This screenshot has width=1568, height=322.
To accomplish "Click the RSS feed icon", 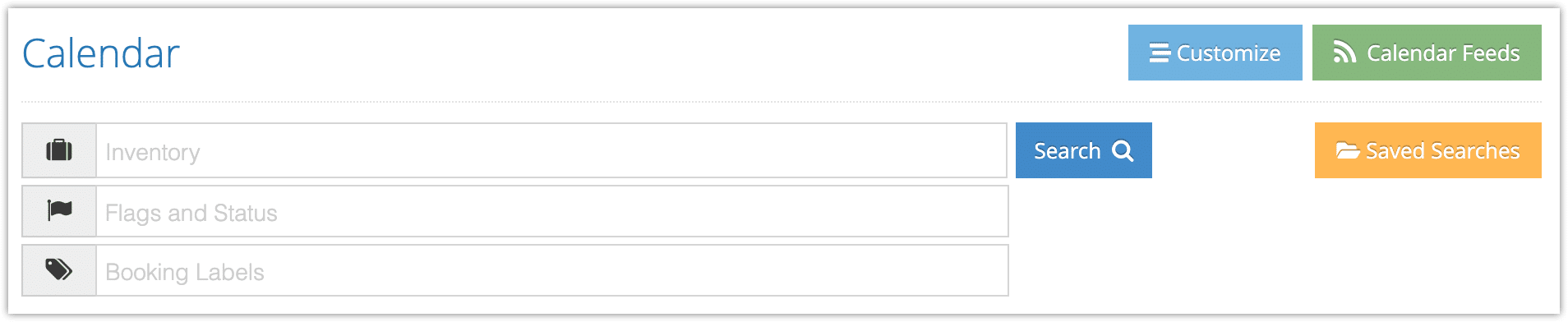I will click(x=1344, y=53).
